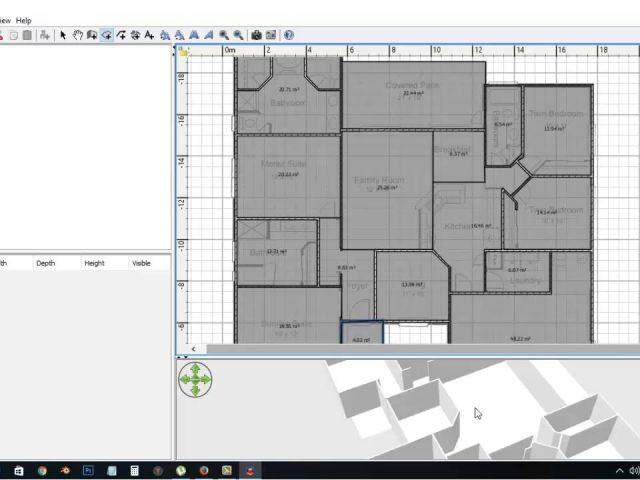640x480 pixels.
Task: Toggle the Create rooms tool
Action: 106,35
